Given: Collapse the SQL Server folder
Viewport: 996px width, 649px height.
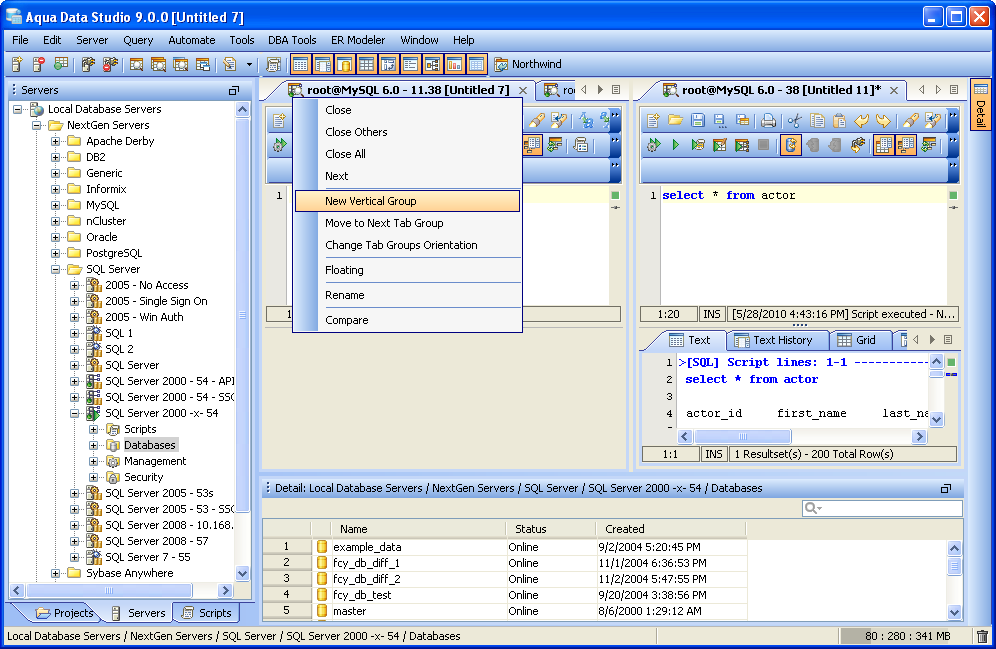Looking at the screenshot, I should [x=56, y=269].
